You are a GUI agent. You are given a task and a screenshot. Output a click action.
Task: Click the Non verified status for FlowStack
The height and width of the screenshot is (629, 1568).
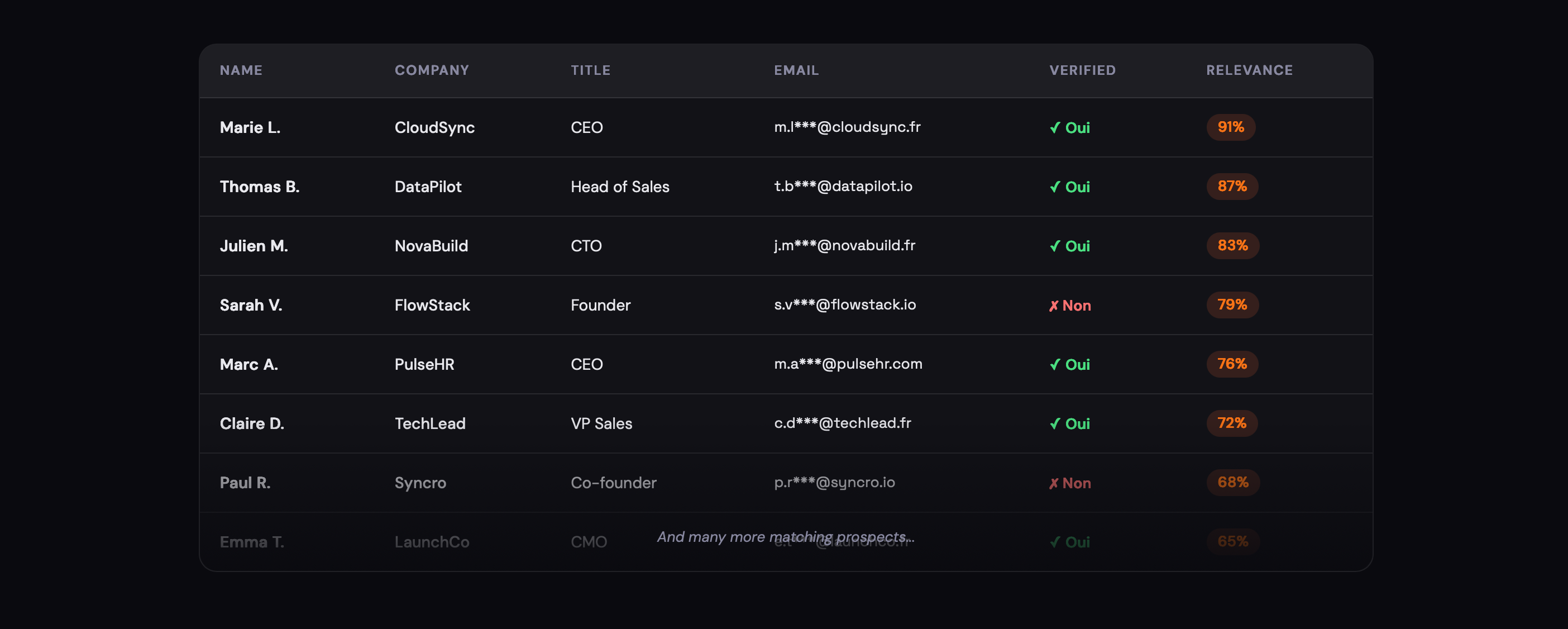[x=1069, y=305]
